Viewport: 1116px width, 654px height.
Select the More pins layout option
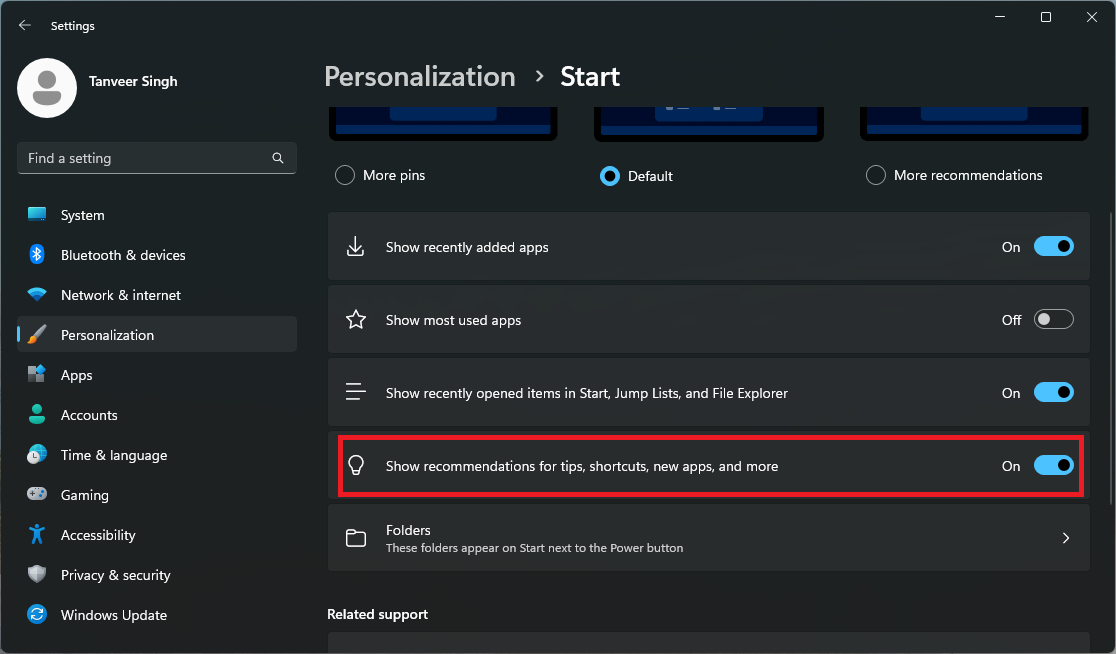(x=344, y=174)
